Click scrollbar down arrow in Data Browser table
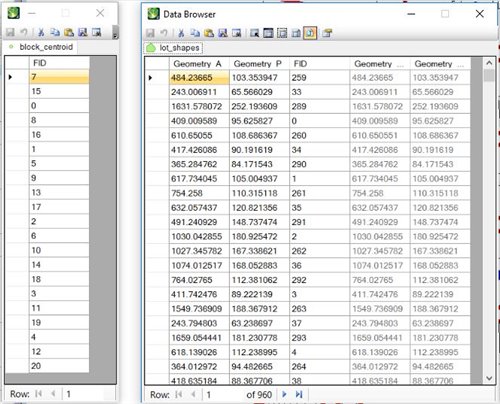This screenshot has width=500, height=404. (x=489, y=378)
